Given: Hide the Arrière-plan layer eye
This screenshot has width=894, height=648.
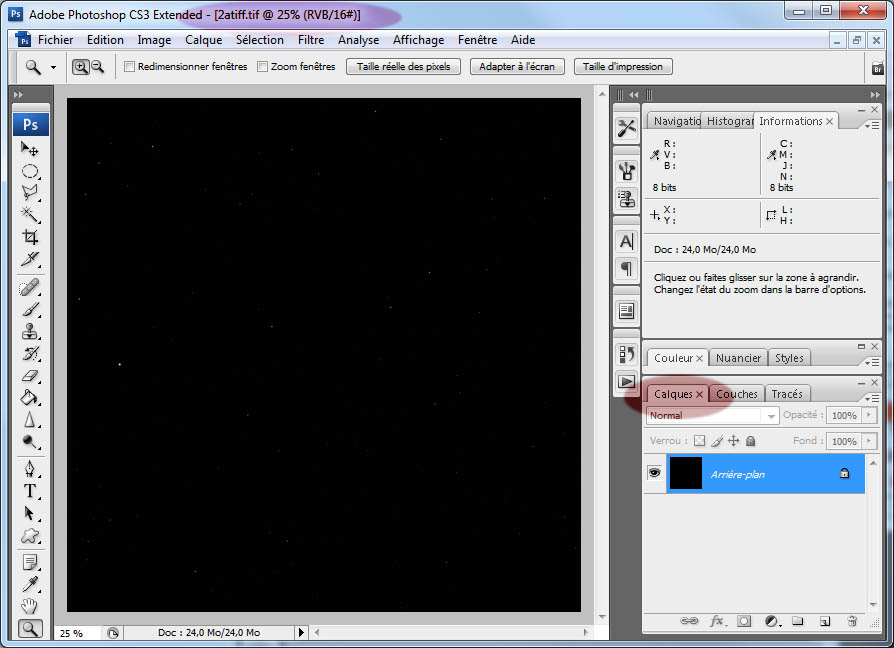Looking at the screenshot, I should [x=654, y=473].
